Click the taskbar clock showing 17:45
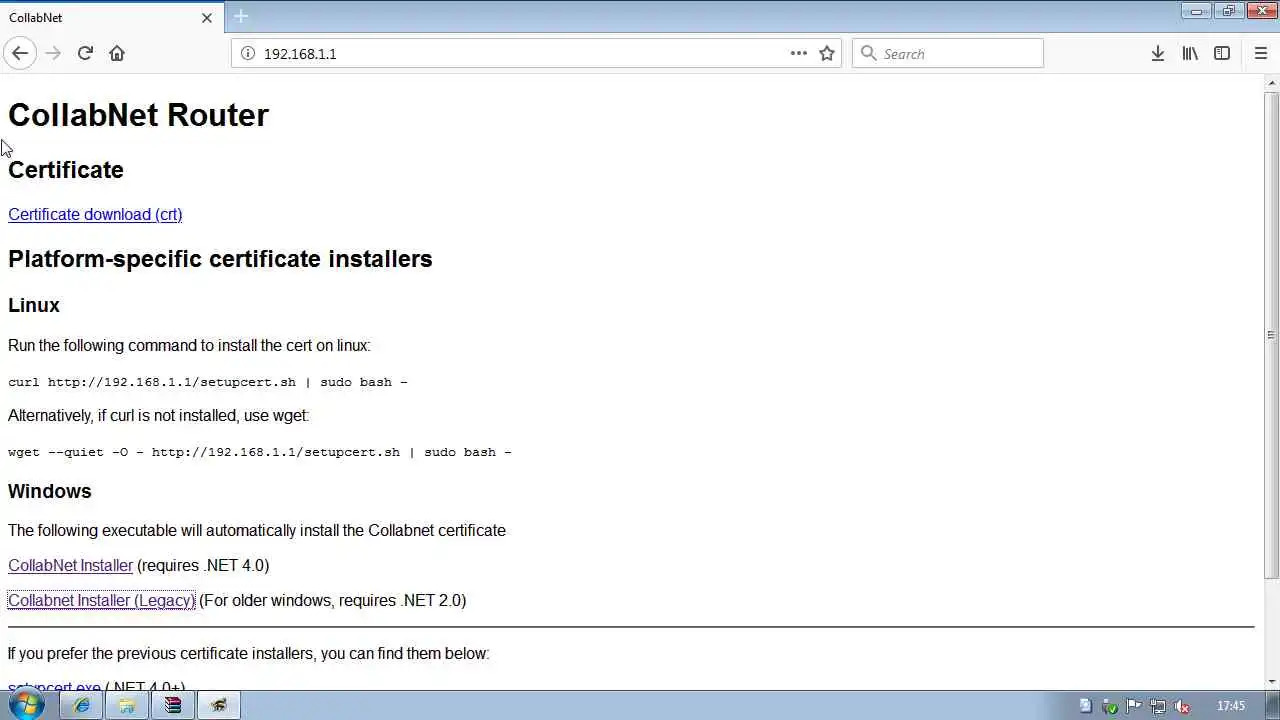The width and height of the screenshot is (1280, 720). (x=1231, y=706)
